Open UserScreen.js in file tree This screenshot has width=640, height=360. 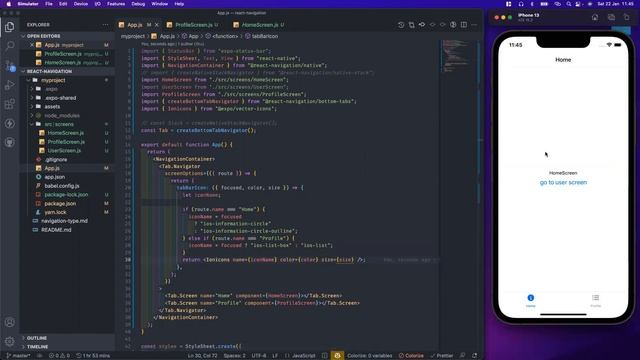click(x=64, y=151)
